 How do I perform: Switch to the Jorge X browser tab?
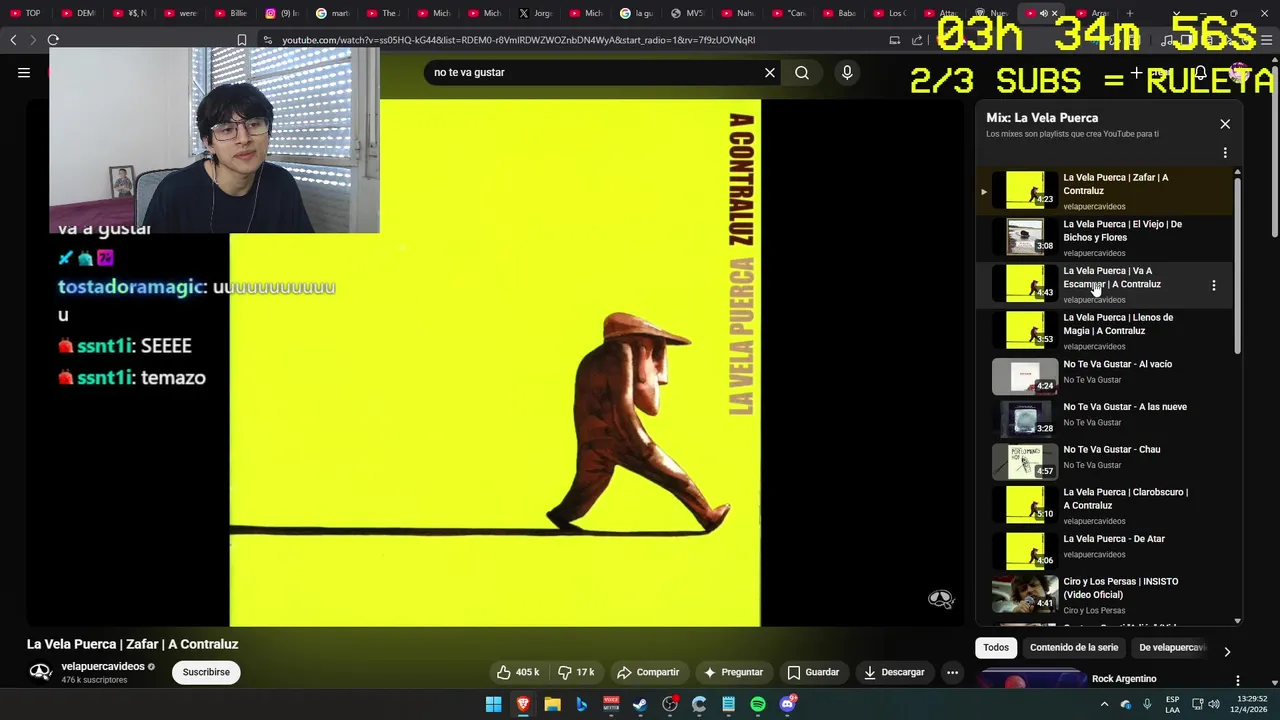pyautogui.click(x=535, y=13)
